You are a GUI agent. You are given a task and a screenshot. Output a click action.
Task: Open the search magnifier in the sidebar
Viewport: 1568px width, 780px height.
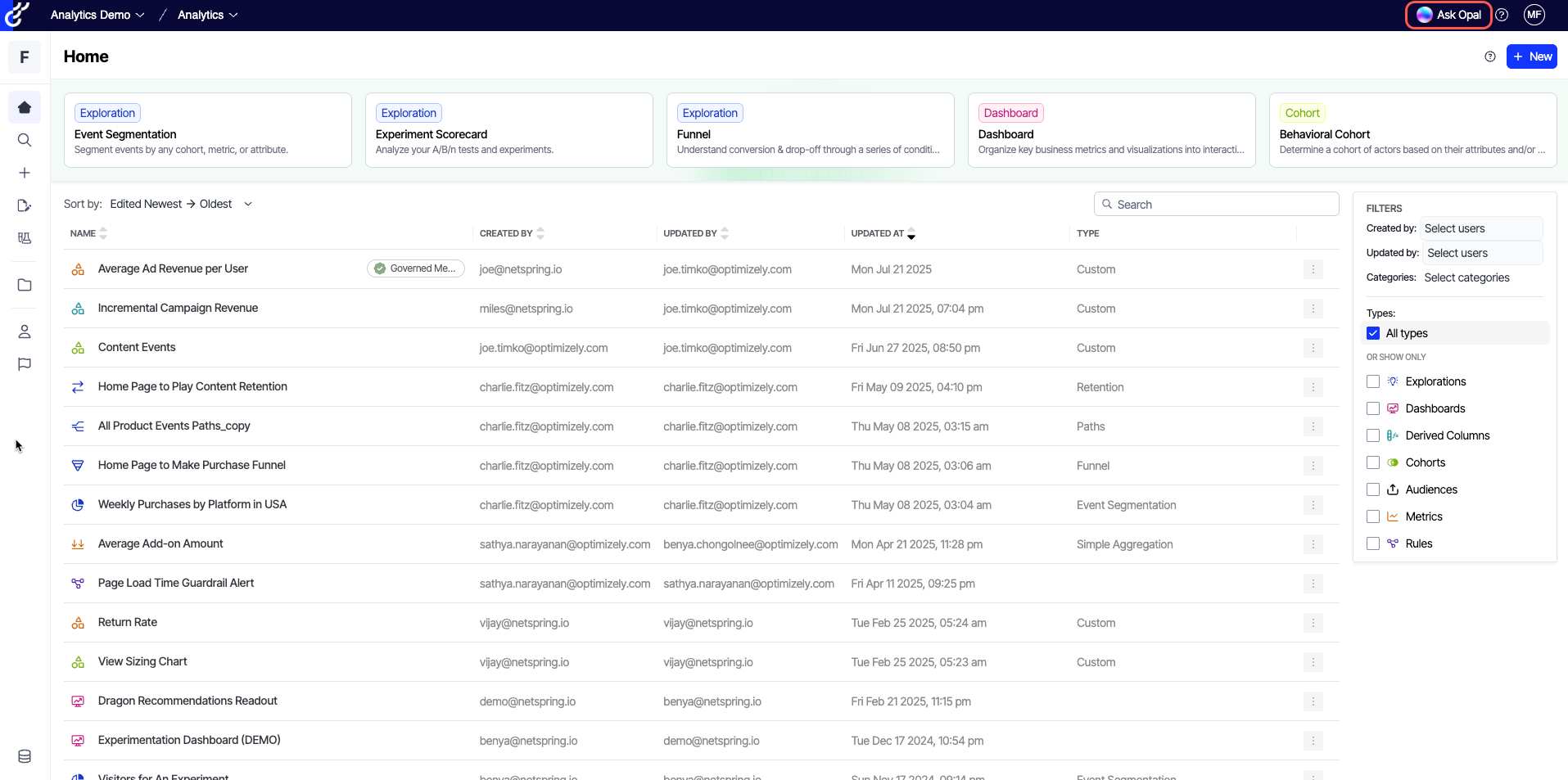[25, 140]
